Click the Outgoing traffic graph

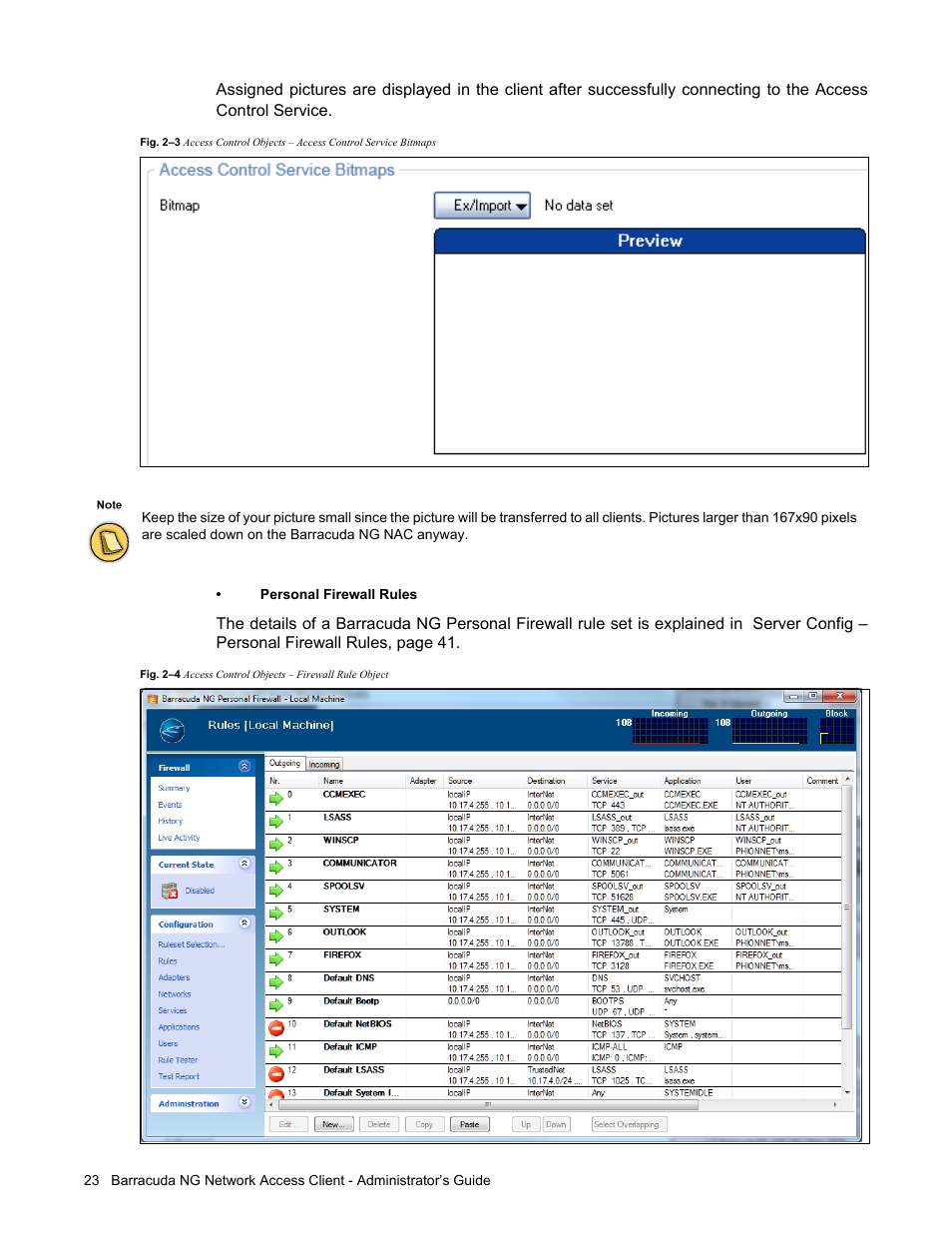coord(769,731)
